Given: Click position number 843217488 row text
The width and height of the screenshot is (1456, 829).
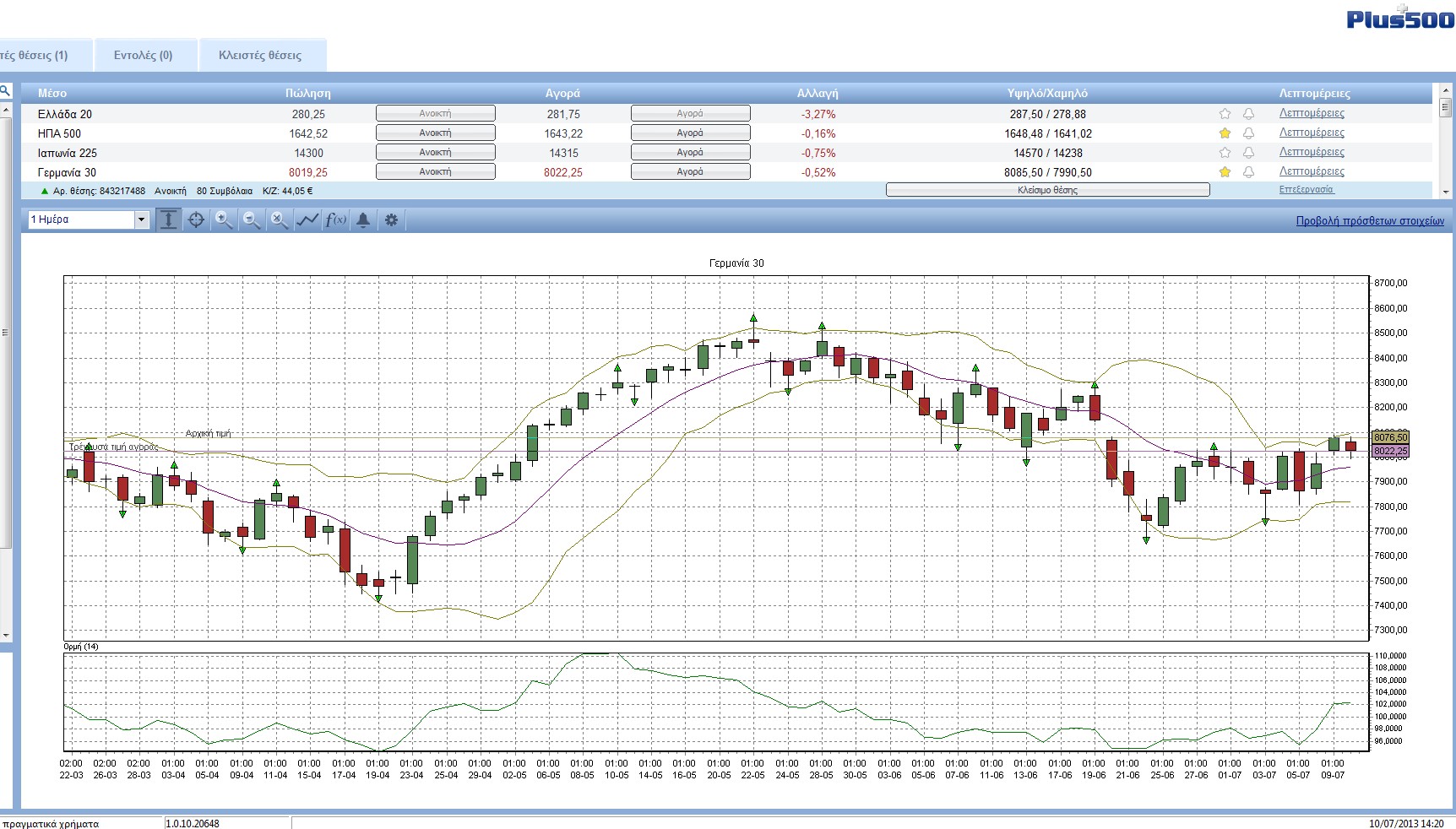Looking at the screenshot, I should click(x=99, y=191).
